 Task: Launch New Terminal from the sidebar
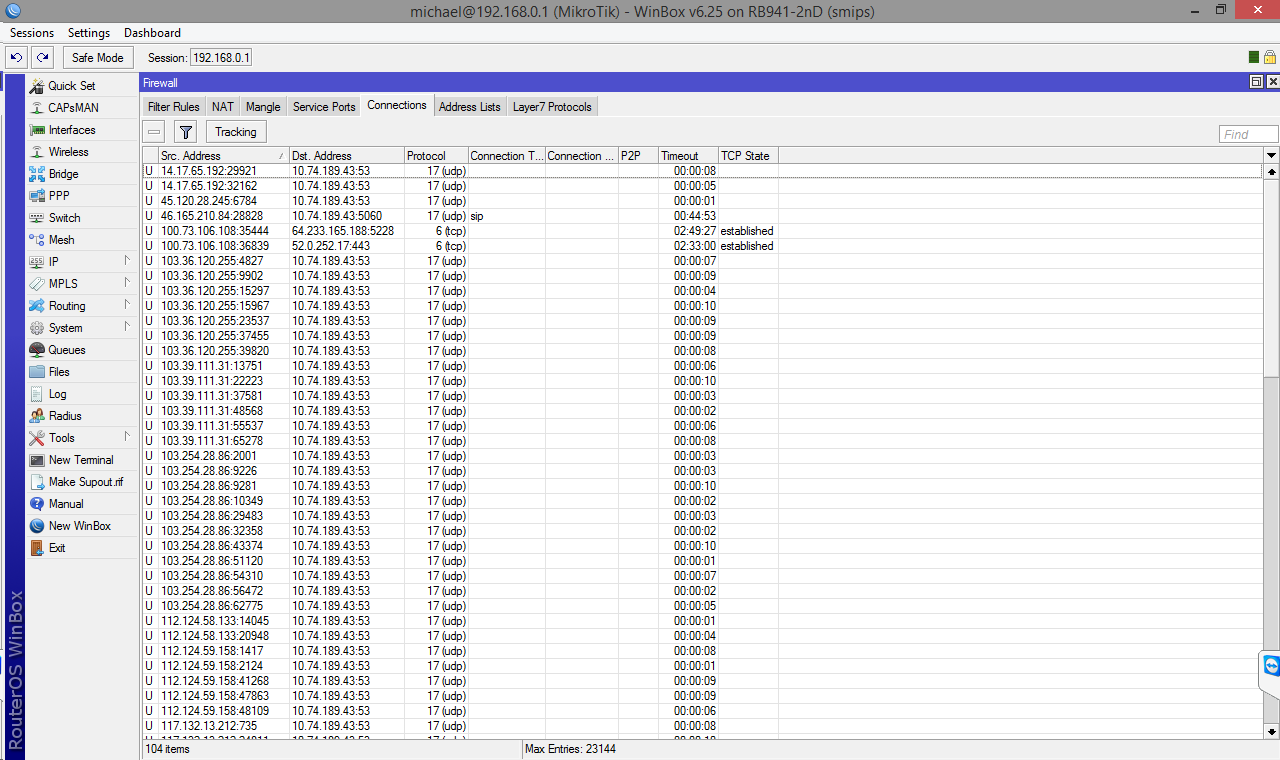coord(80,460)
